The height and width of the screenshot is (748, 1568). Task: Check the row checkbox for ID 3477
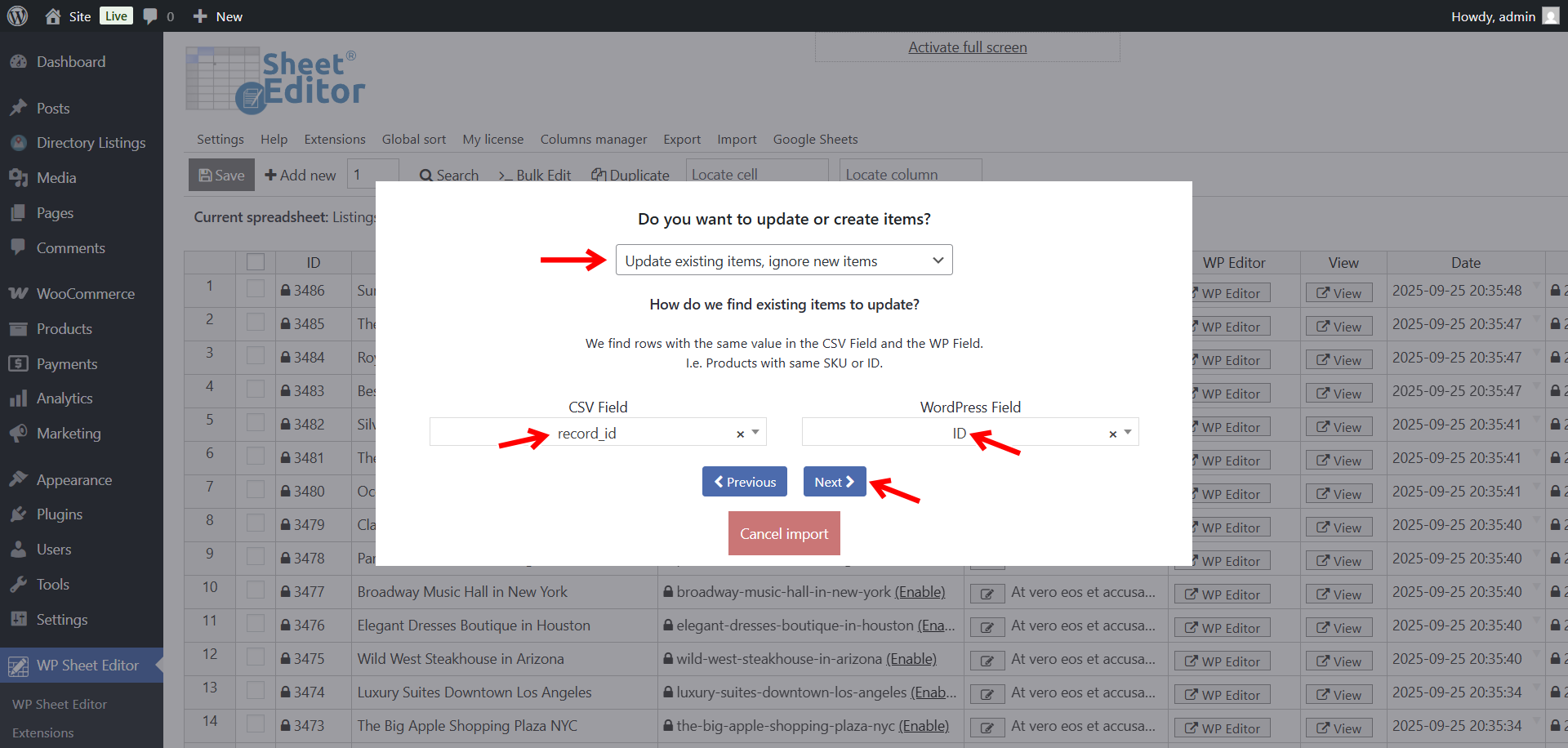pos(256,590)
